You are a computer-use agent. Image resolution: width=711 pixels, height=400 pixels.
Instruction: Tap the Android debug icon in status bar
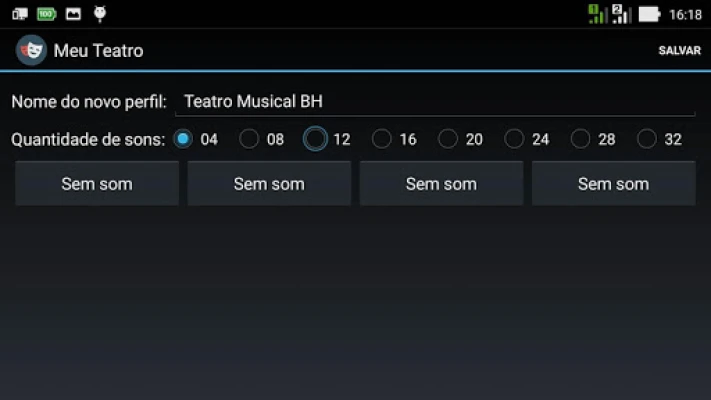[x=99, y=14]
